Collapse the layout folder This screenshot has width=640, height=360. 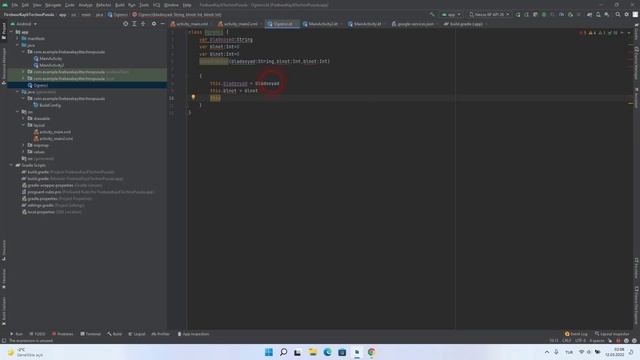pyautogui.click(x=24, y=125)
